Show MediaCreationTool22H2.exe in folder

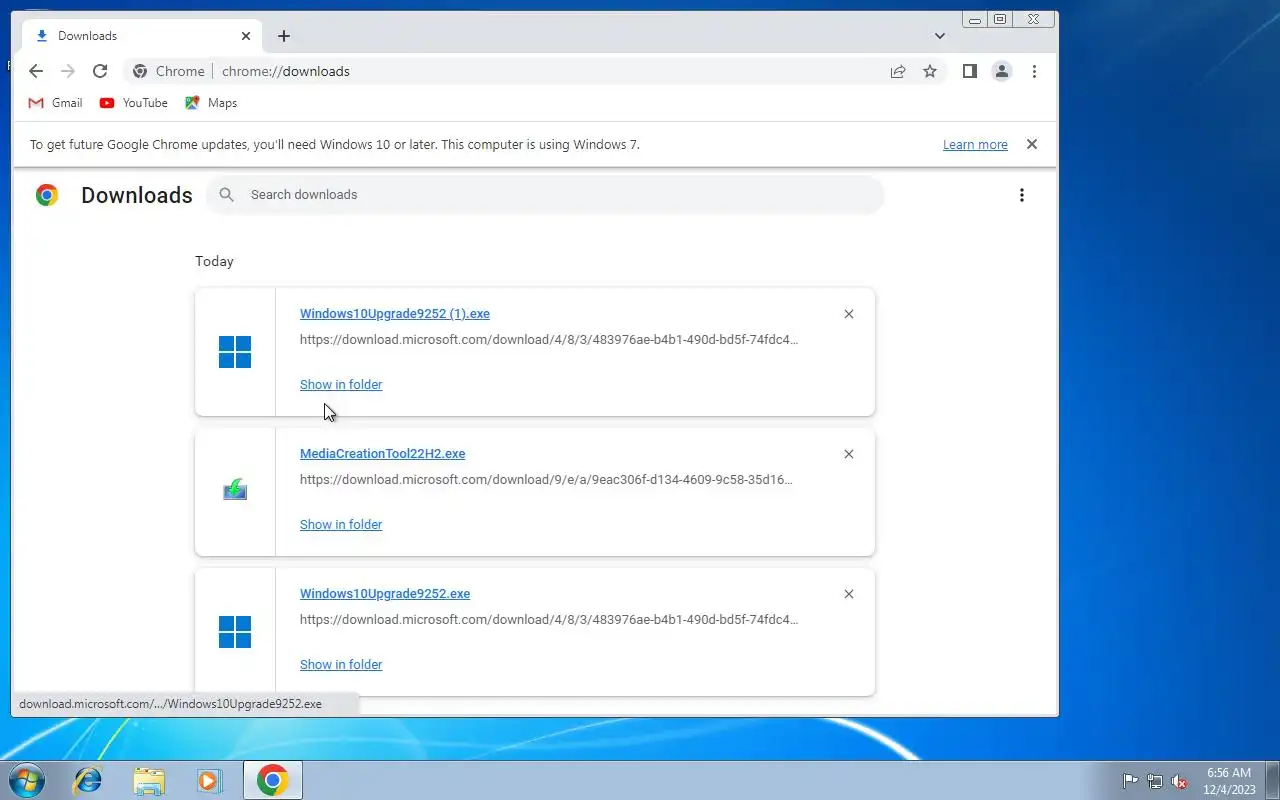point(341,525)
